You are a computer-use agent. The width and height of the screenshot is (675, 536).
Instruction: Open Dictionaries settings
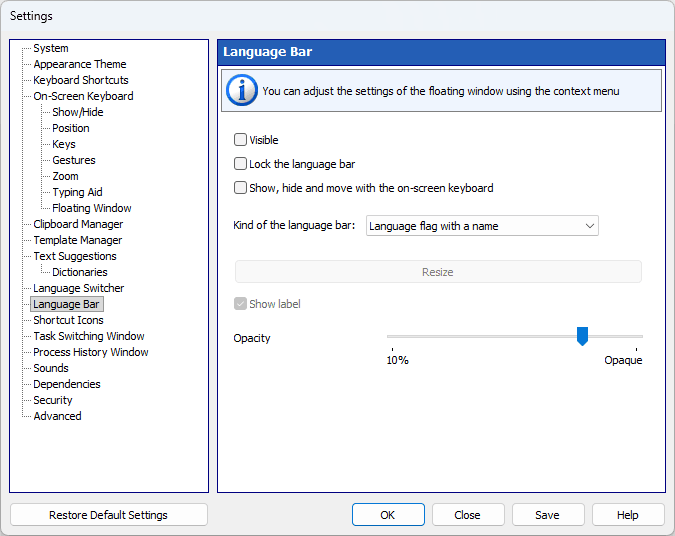80,272
